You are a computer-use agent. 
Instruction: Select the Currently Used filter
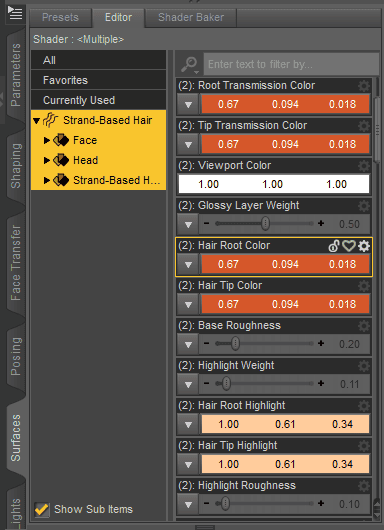[98, 100]
